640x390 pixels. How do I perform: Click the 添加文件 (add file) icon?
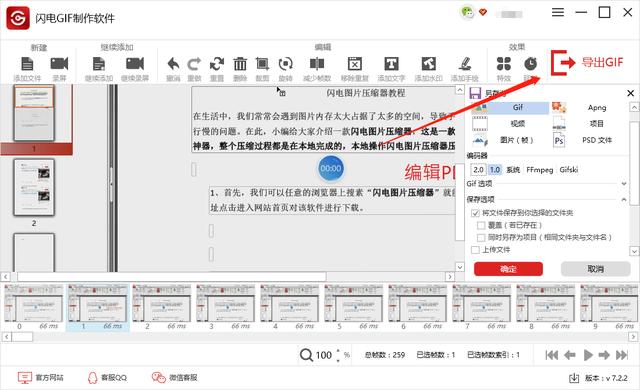[x=27, y=64]
